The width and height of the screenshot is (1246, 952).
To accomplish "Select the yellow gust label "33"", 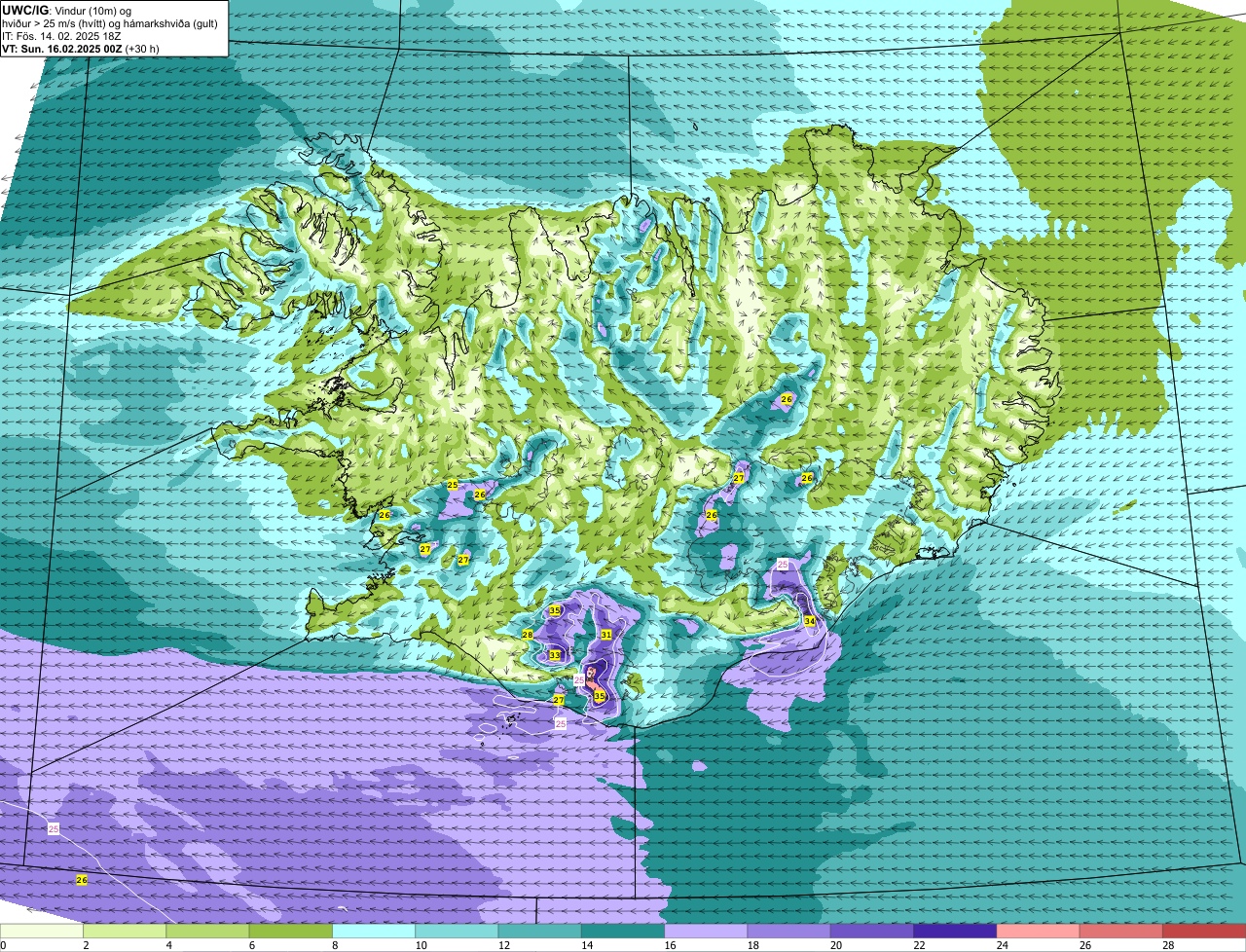I will (x=554, y=655).
